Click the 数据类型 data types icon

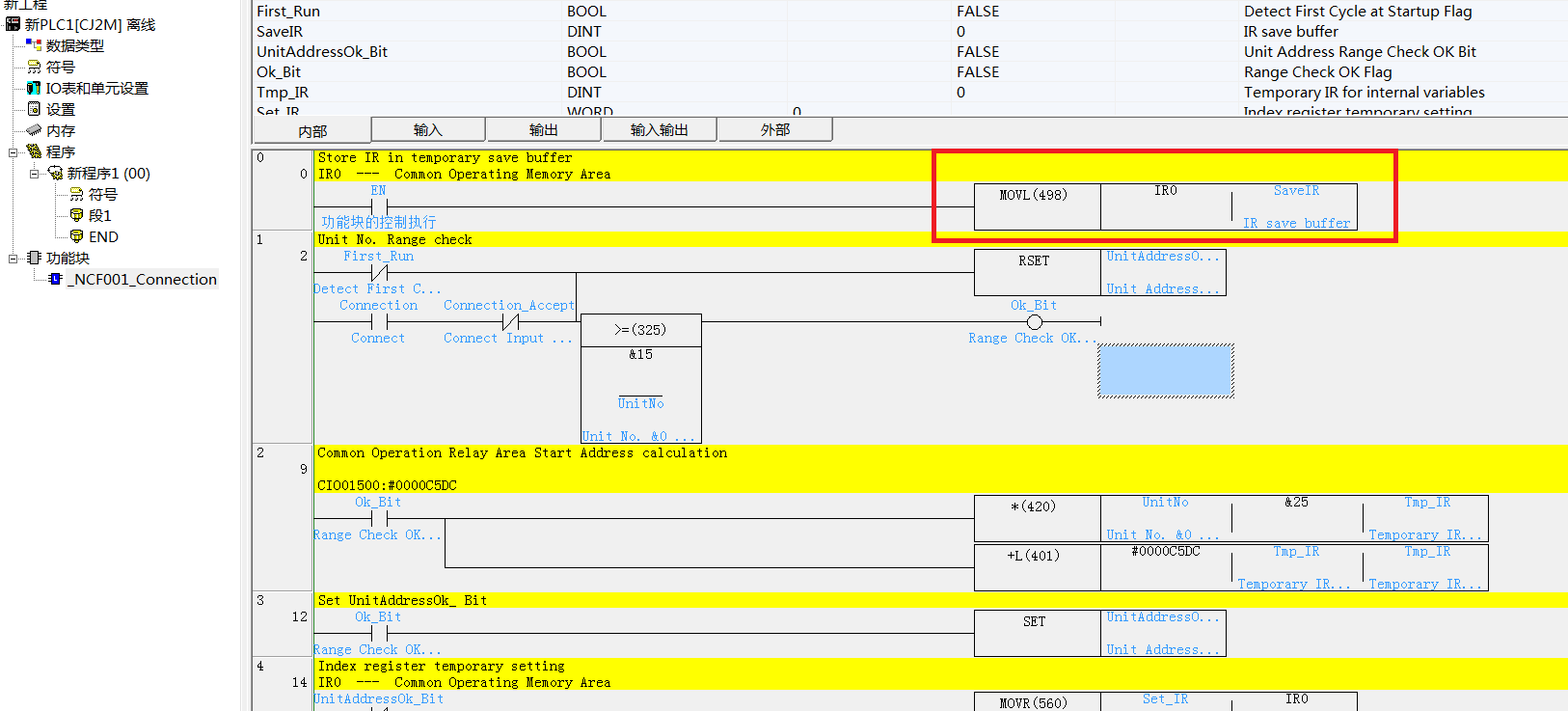click(x=34, y=45)
